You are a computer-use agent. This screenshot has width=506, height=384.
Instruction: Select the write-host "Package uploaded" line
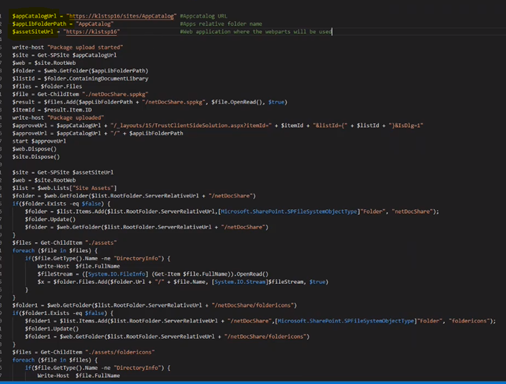pyautogui.click(x=58, y=118)
